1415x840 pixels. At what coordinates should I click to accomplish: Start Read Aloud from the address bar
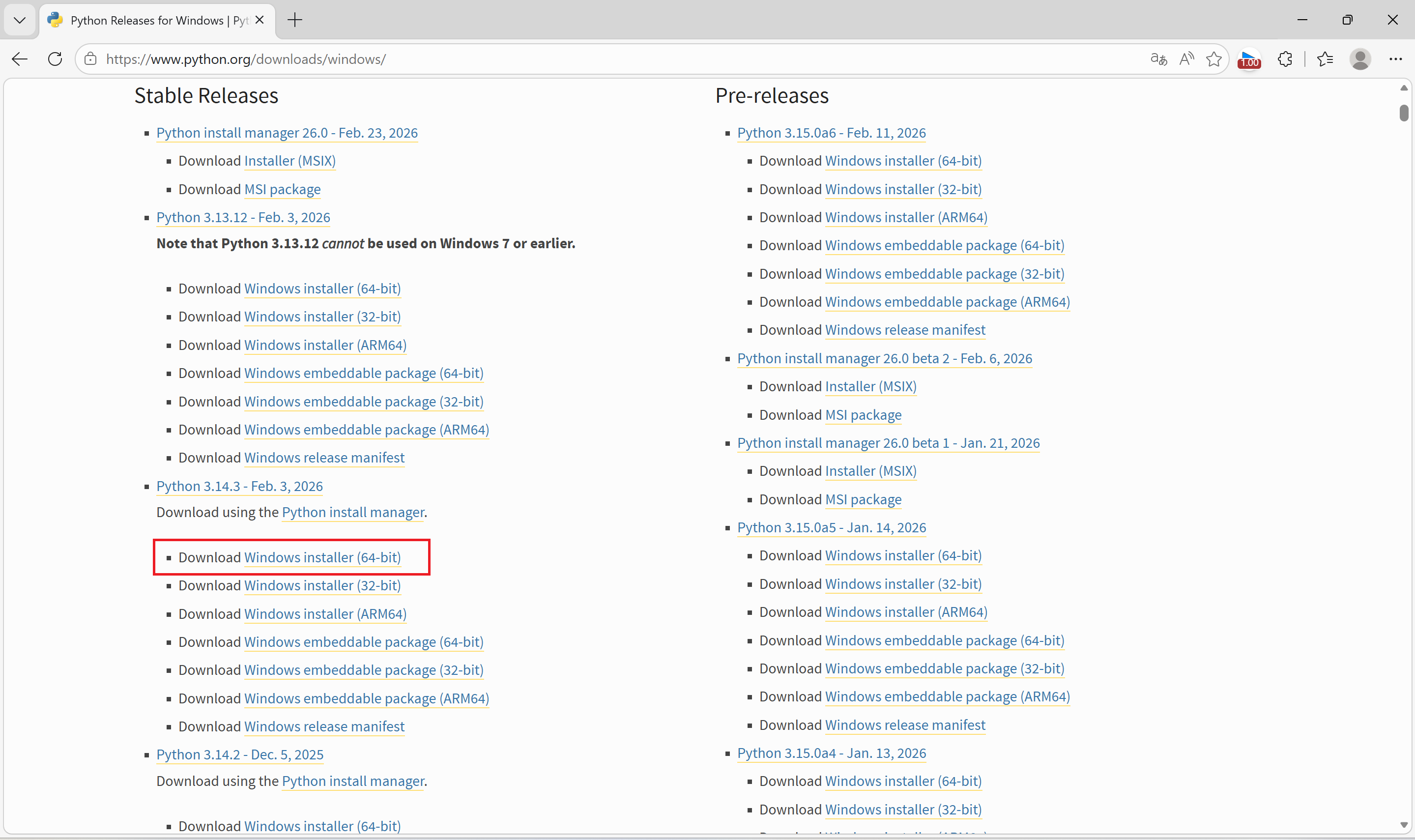point(1186,59)
